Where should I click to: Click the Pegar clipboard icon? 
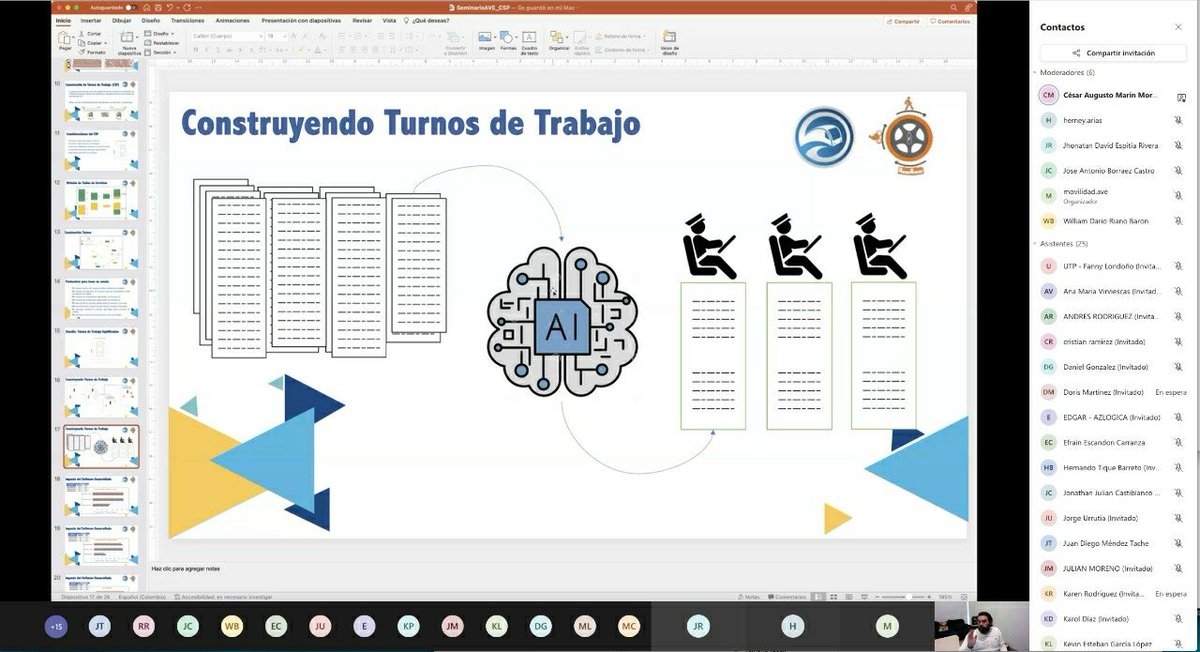click(65, 40)
